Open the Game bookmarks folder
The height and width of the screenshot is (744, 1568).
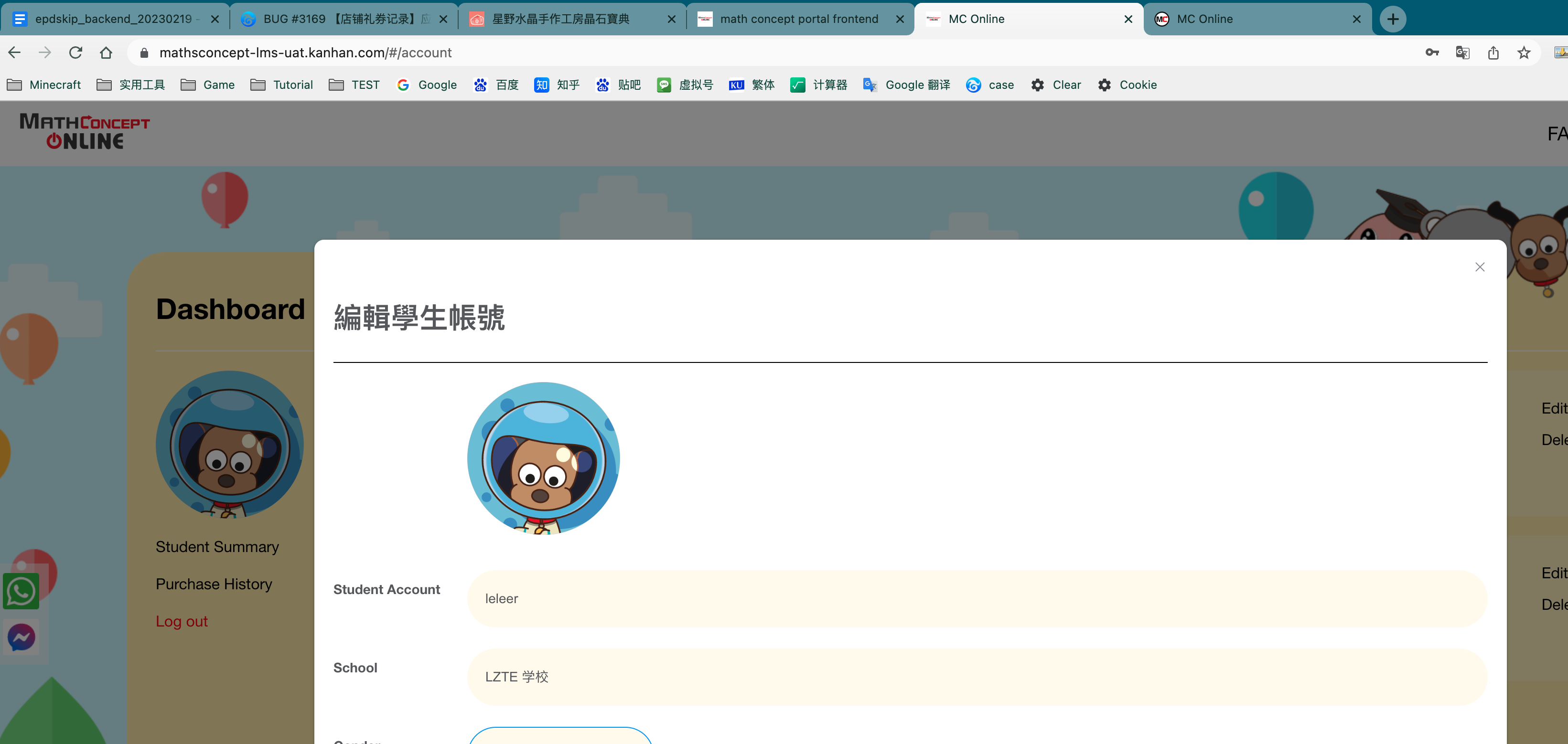207,85
